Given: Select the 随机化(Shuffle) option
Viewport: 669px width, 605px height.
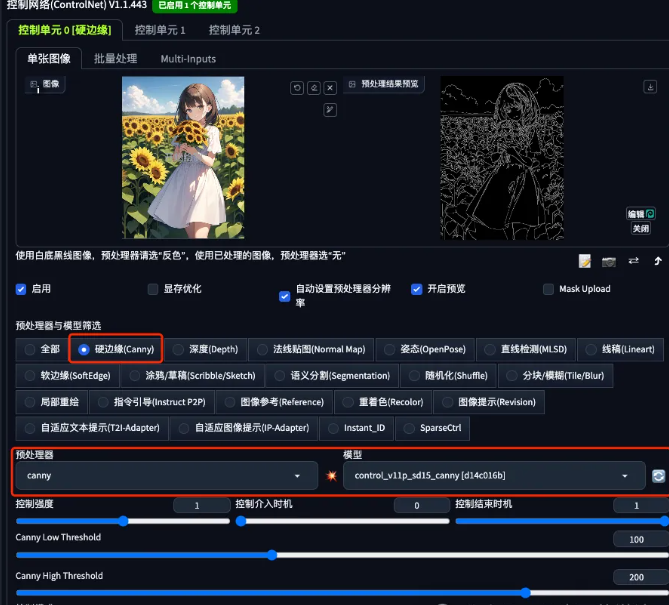Looking at the screenshot, I should point(448,376).
